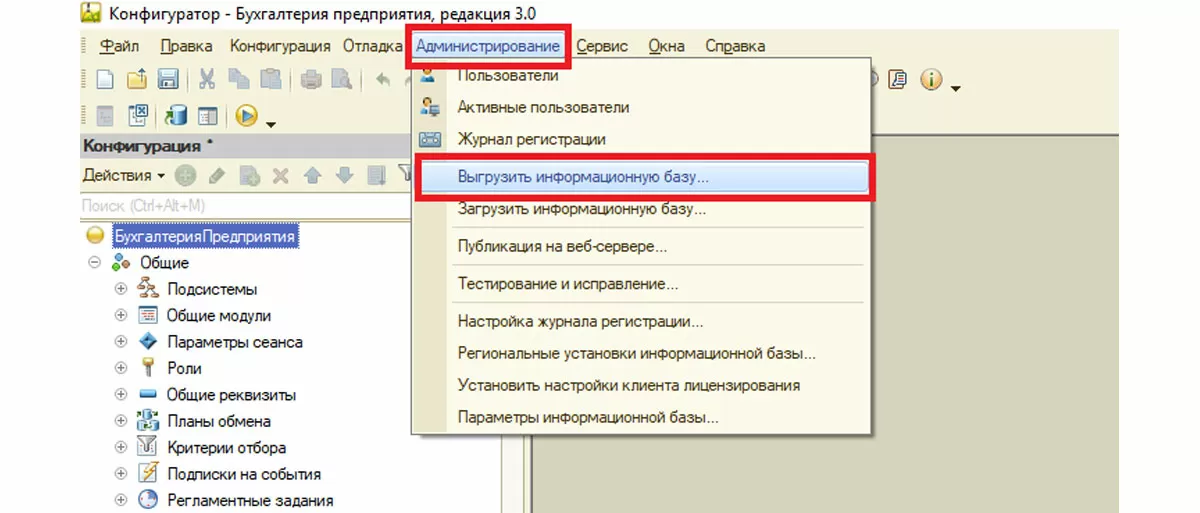Click the Print preview icon
This screenshot has width=1200, height=513.
(341, 80)
